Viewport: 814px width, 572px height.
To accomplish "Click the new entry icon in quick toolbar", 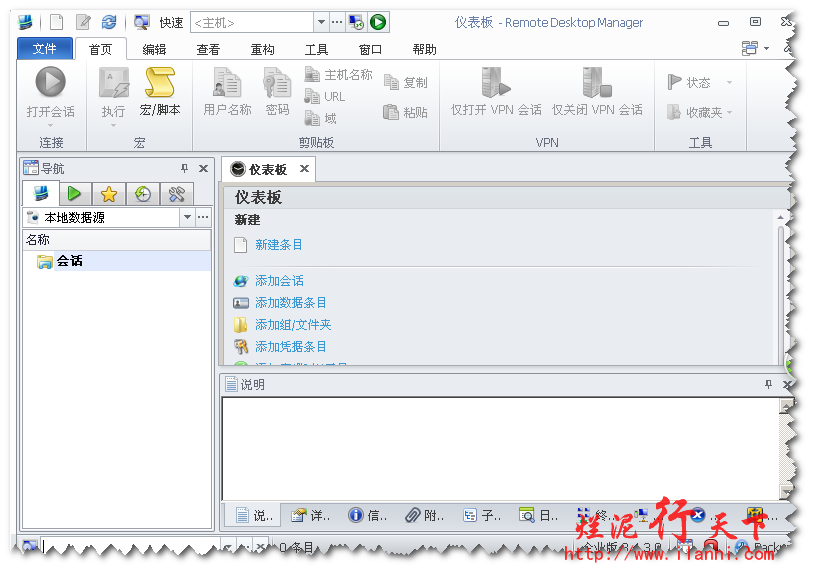I will click(x=57, y=22).
